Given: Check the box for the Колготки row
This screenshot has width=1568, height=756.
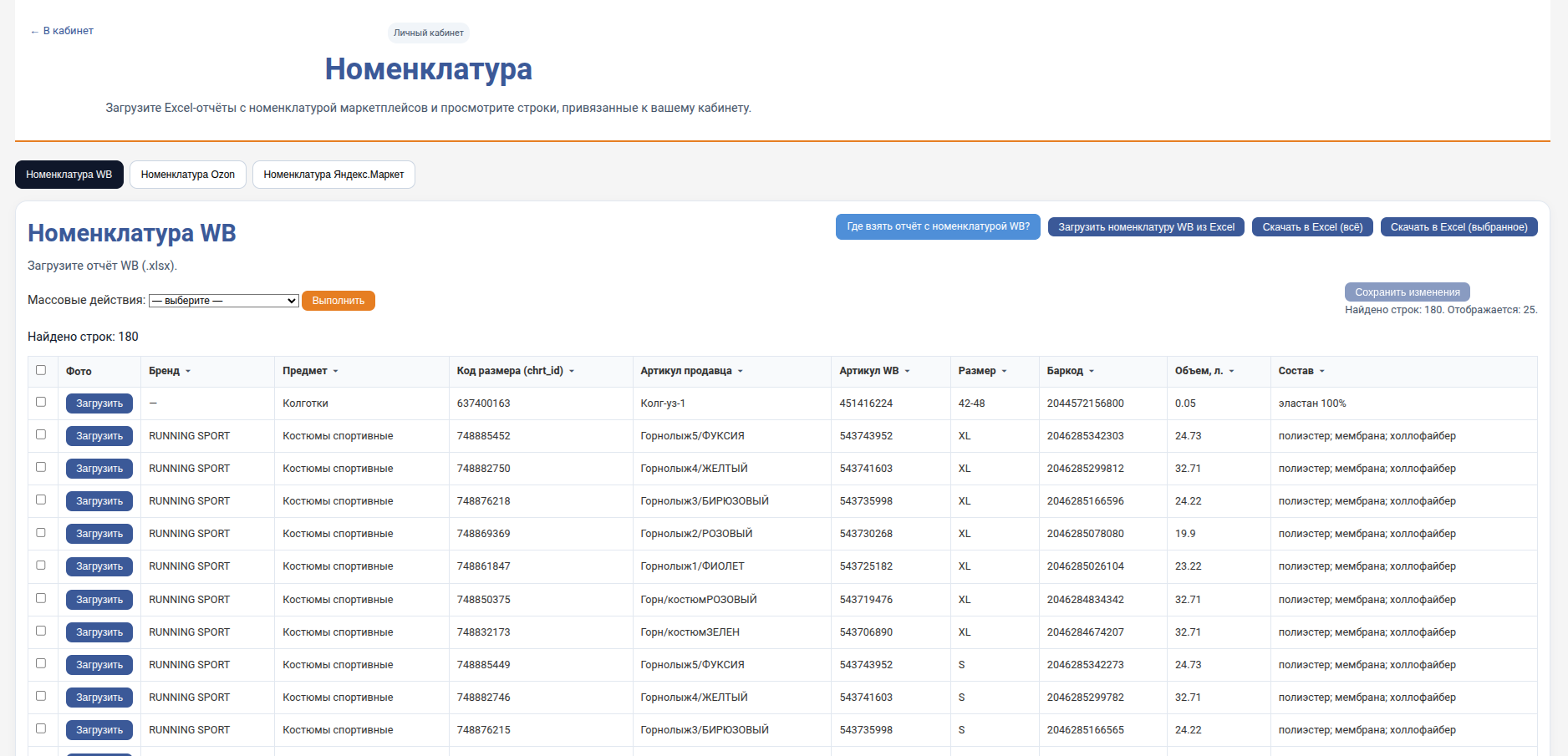Looking at the screenshot, I should (x=41, y=402).
